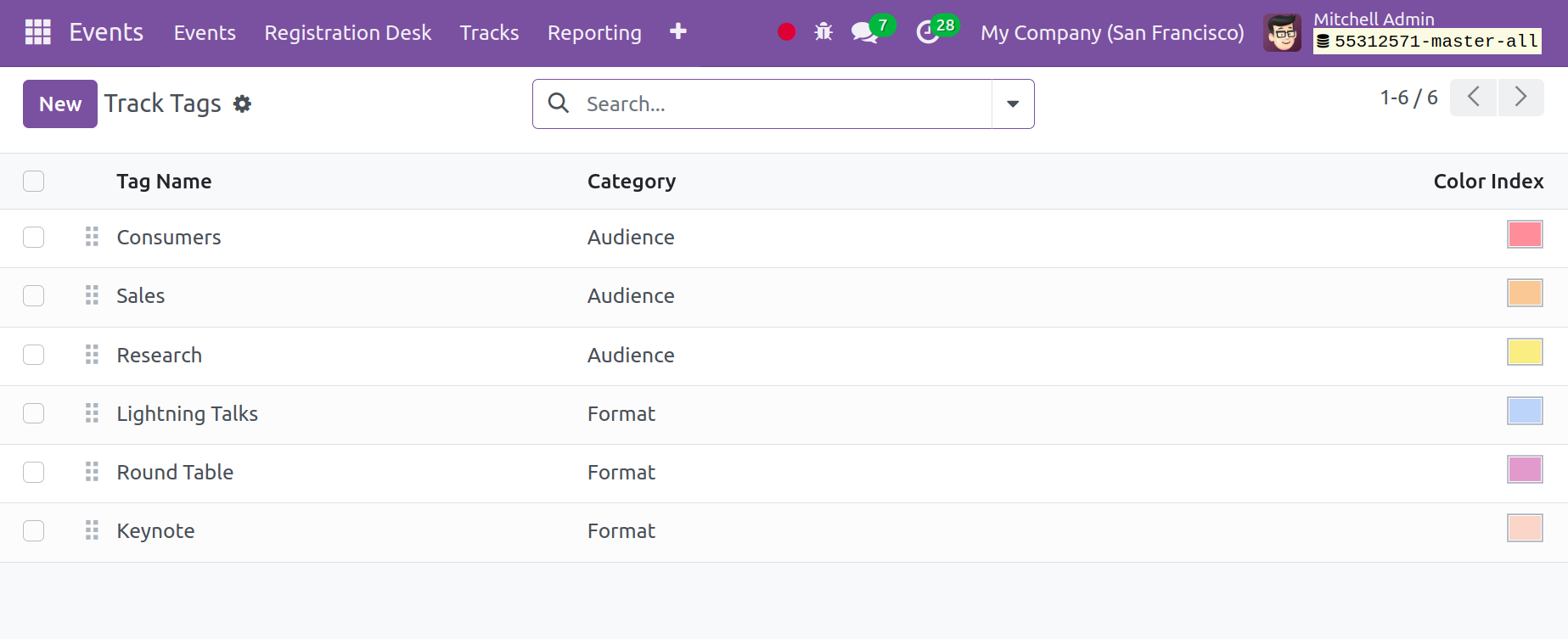Open the Keynote tag name
1568x639 pixels.
click(155, 531)
